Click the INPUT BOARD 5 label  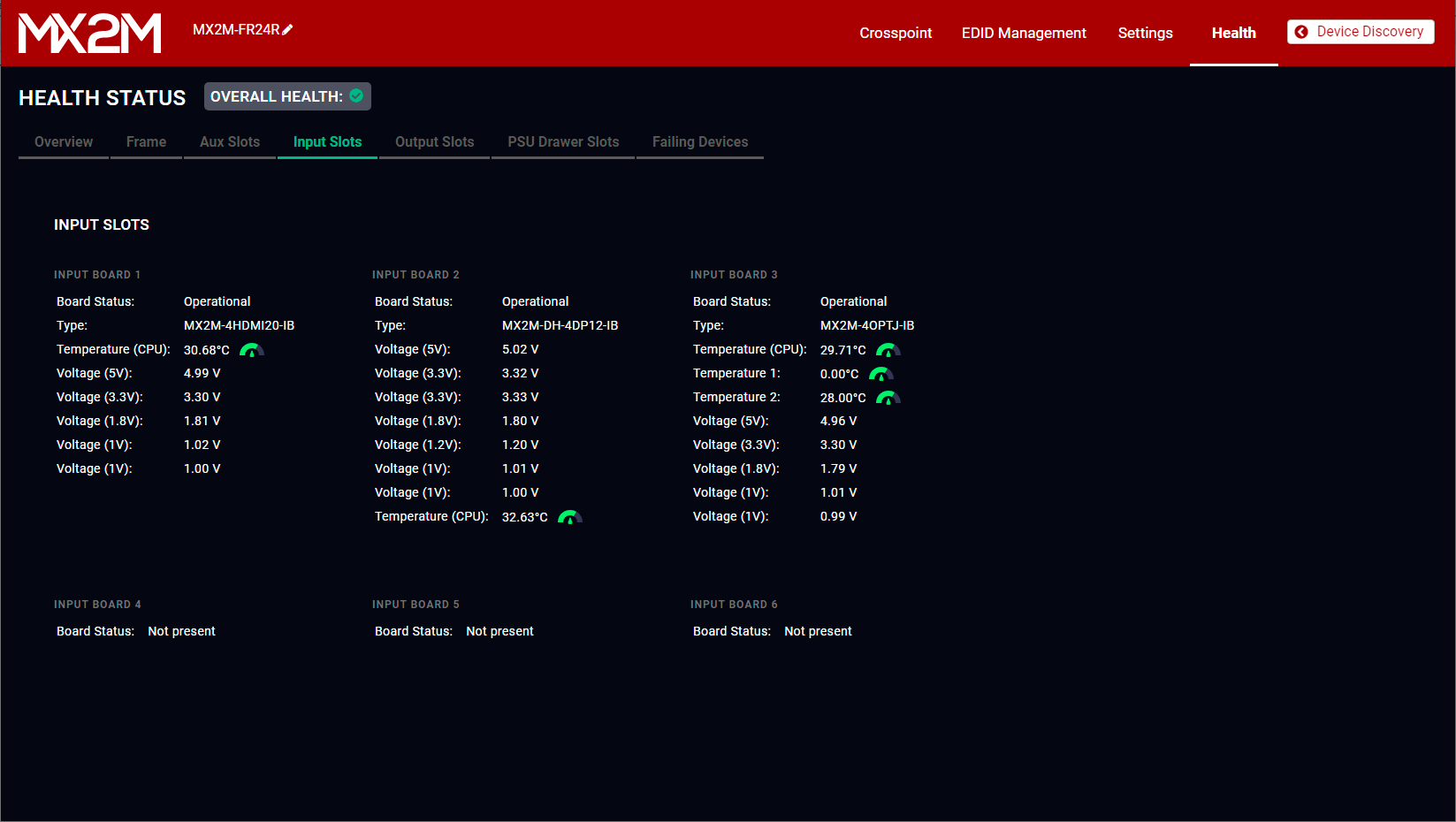coord(415,605)
